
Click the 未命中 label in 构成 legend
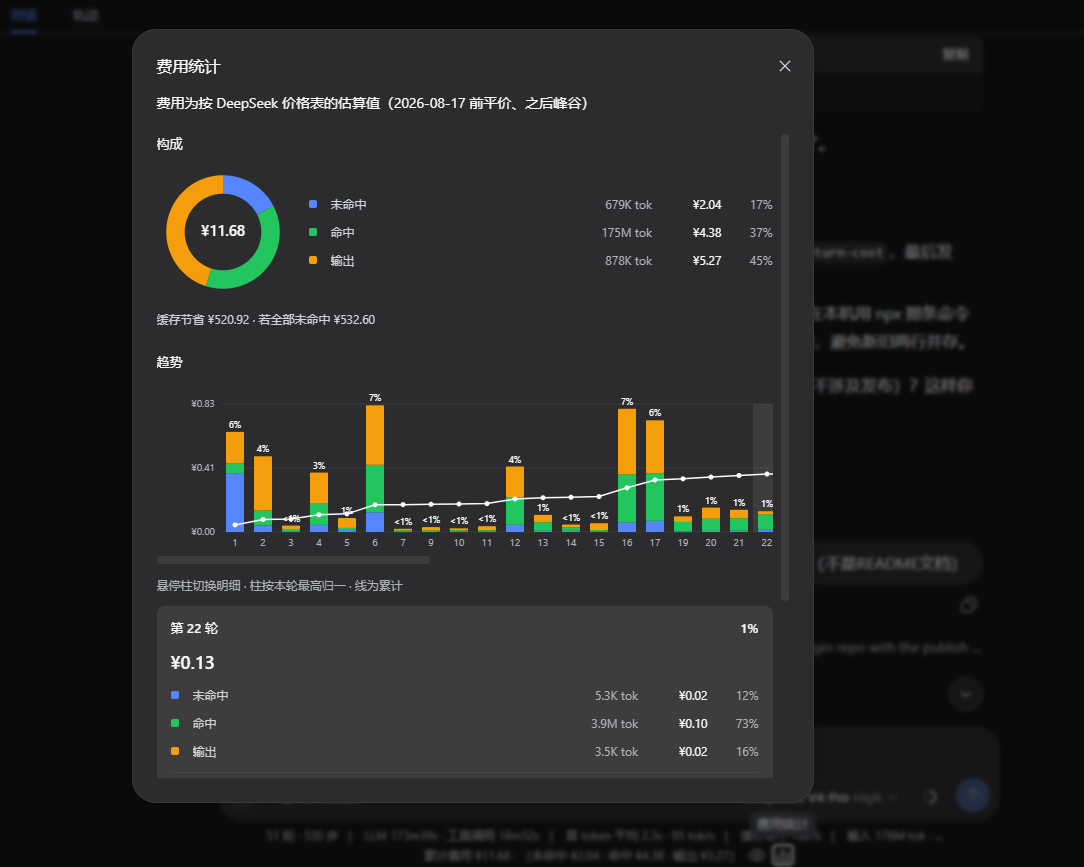pyautogui.click(x=348, y=205)
